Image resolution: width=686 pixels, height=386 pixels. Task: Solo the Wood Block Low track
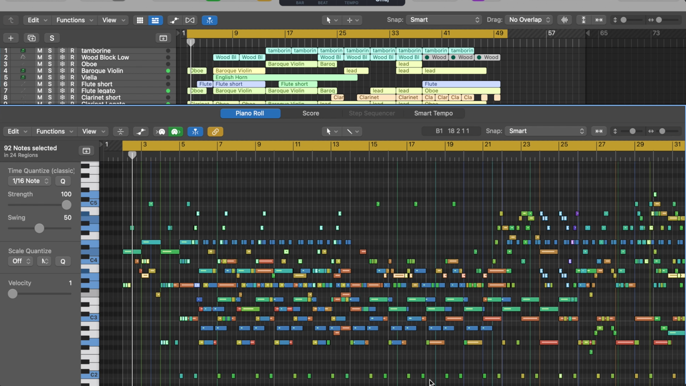point(49,57)
